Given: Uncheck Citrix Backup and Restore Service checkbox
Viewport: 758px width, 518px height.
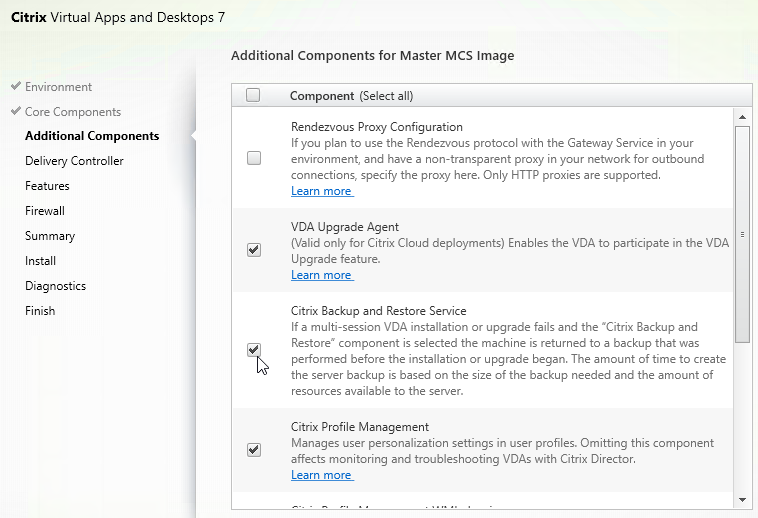Looking at the screenshot, I should pos(254,350).
